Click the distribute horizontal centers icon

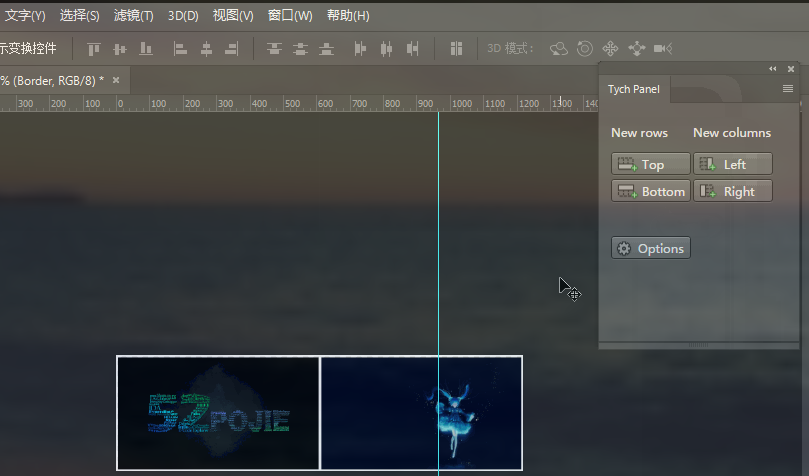386,48
